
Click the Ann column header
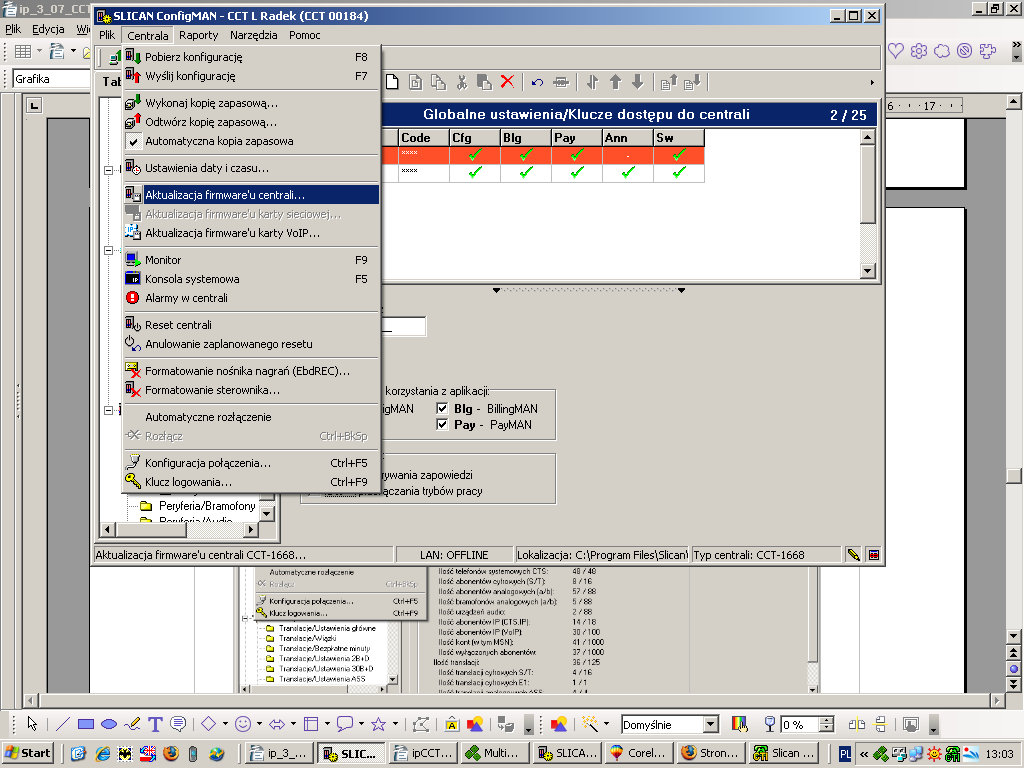tap(628, 138)
